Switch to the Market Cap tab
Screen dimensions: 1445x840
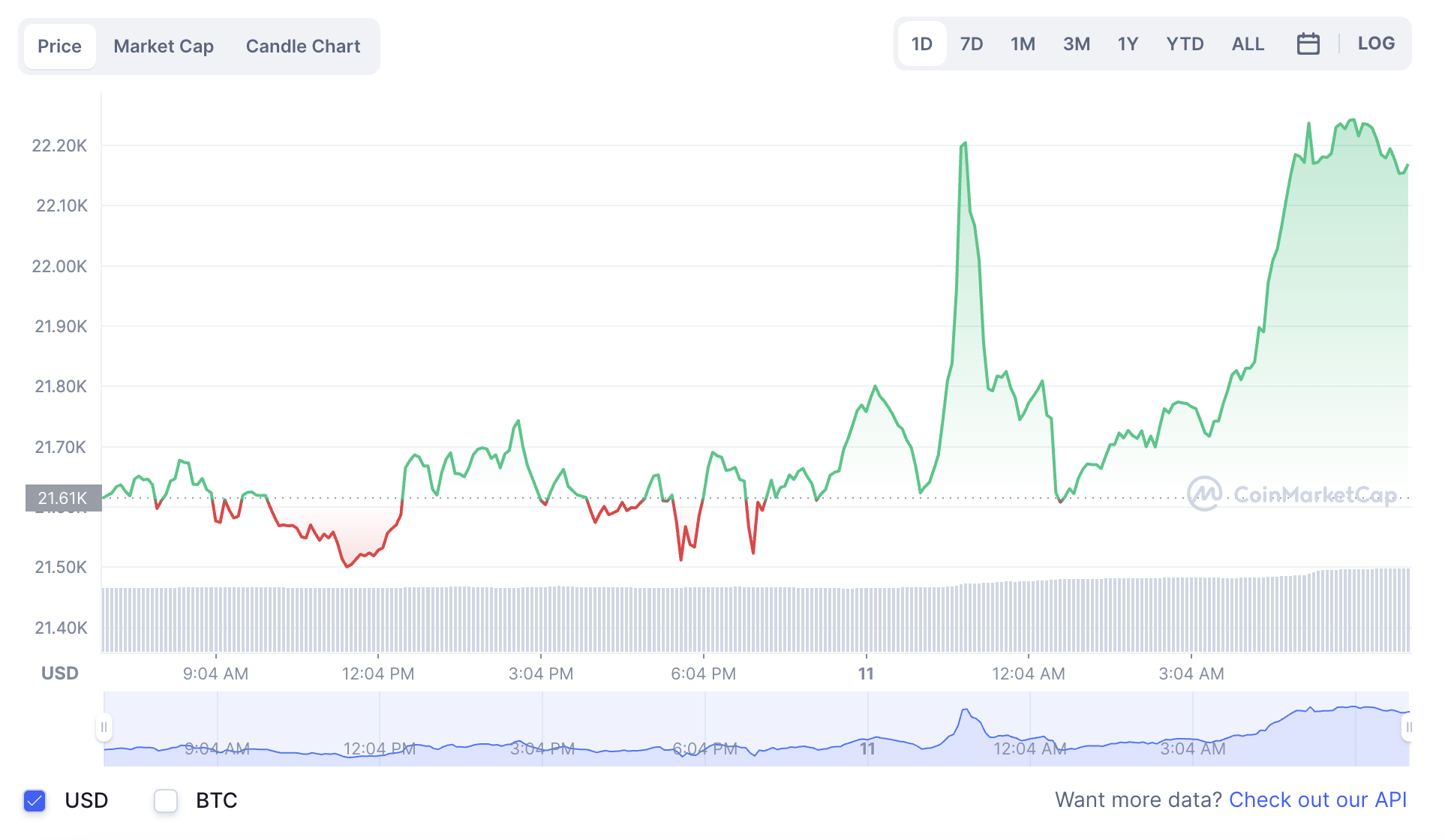pyautogui.click(x=163, y=46)
